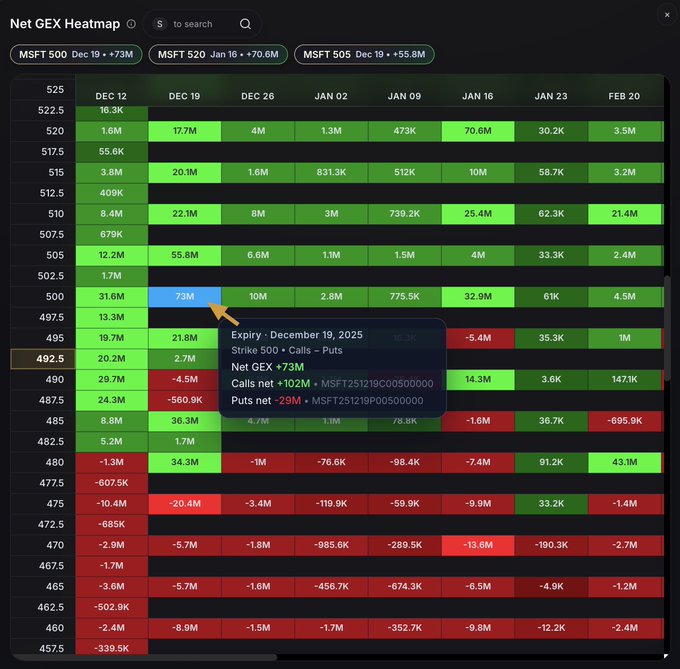This screenshot has width=680, height=669.
Task: Click the magnifier search icon
Action: 245,24
